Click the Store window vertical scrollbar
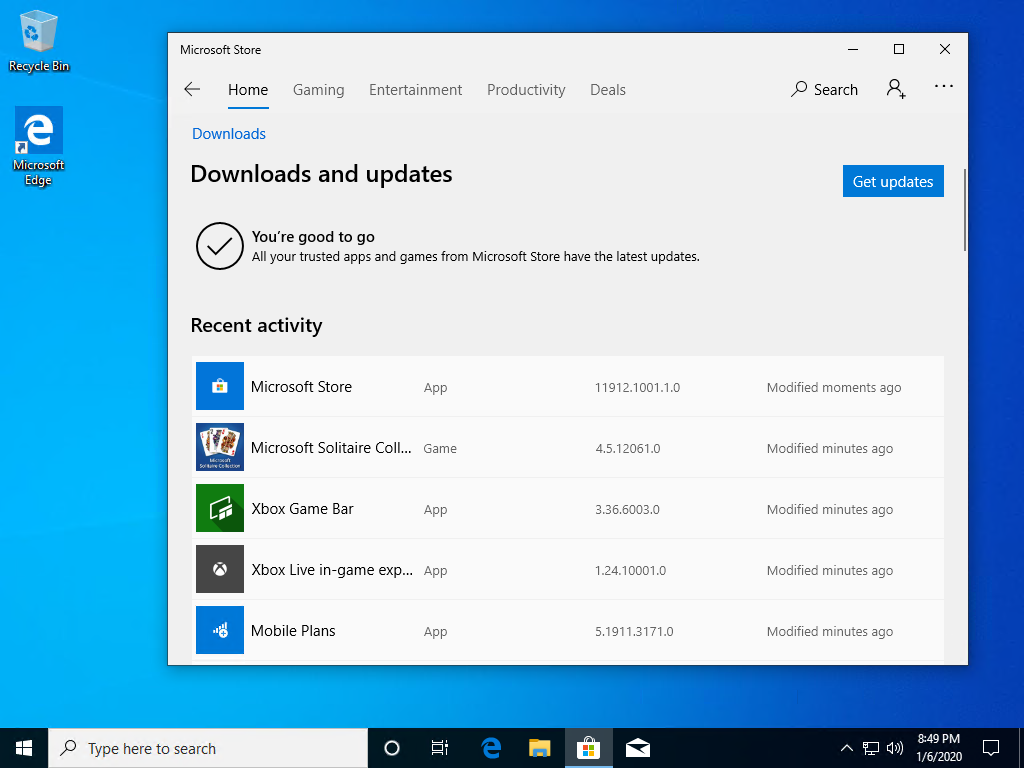 pos(964,209)
